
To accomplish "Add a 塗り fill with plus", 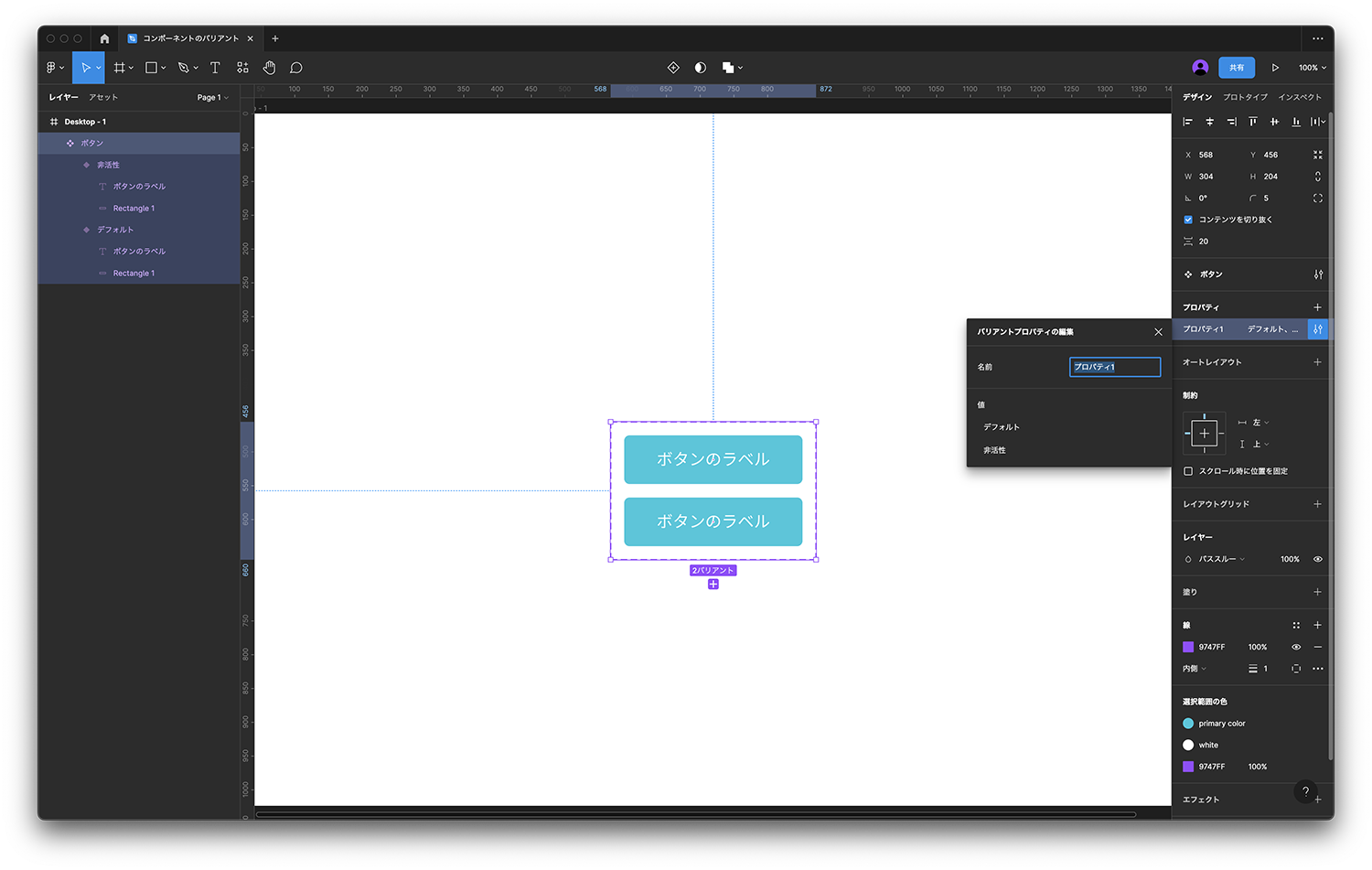I will pos(1318,592).
